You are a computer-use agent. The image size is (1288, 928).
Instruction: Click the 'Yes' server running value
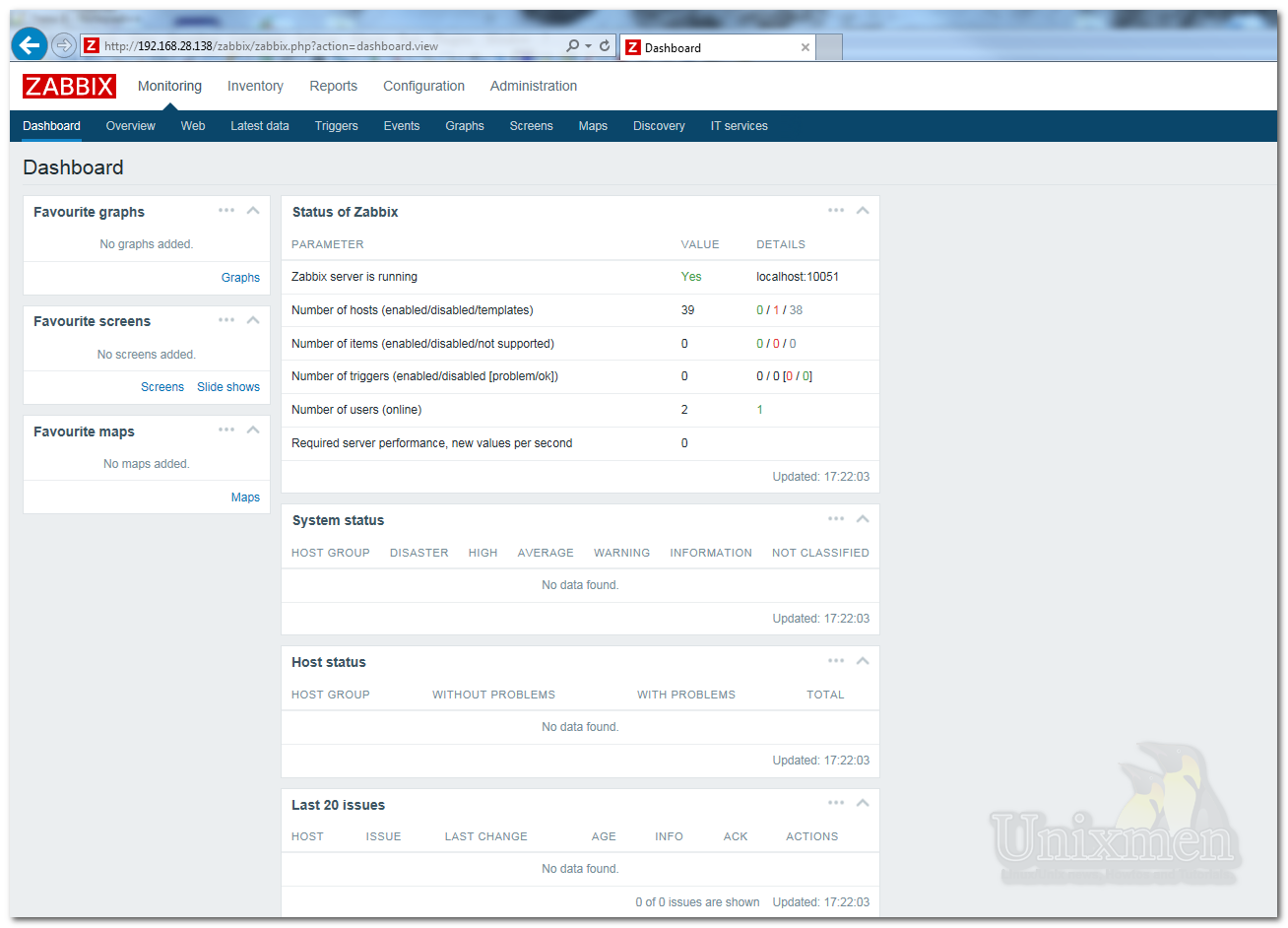[691, 277]
